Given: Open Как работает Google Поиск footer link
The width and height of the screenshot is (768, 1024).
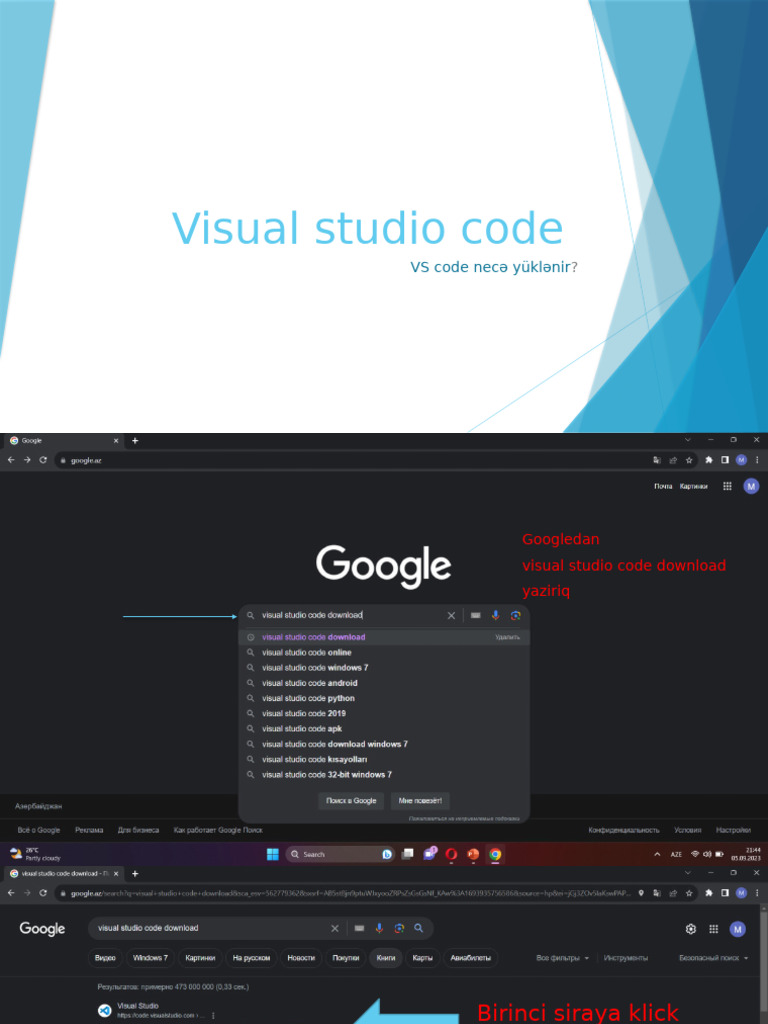Looking at the screenshot, I should (218, 830).
